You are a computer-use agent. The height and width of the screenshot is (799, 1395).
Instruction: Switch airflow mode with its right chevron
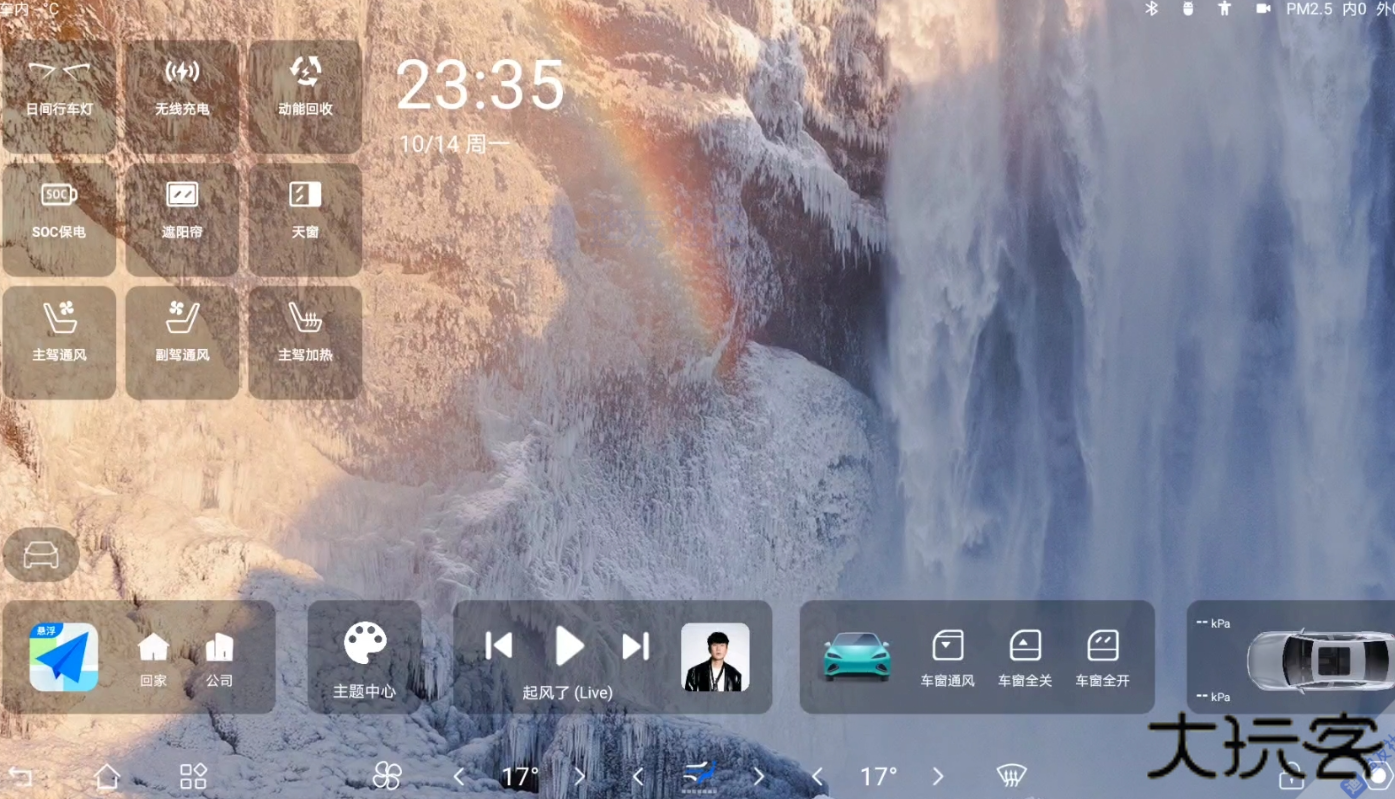tap(759, 776)
